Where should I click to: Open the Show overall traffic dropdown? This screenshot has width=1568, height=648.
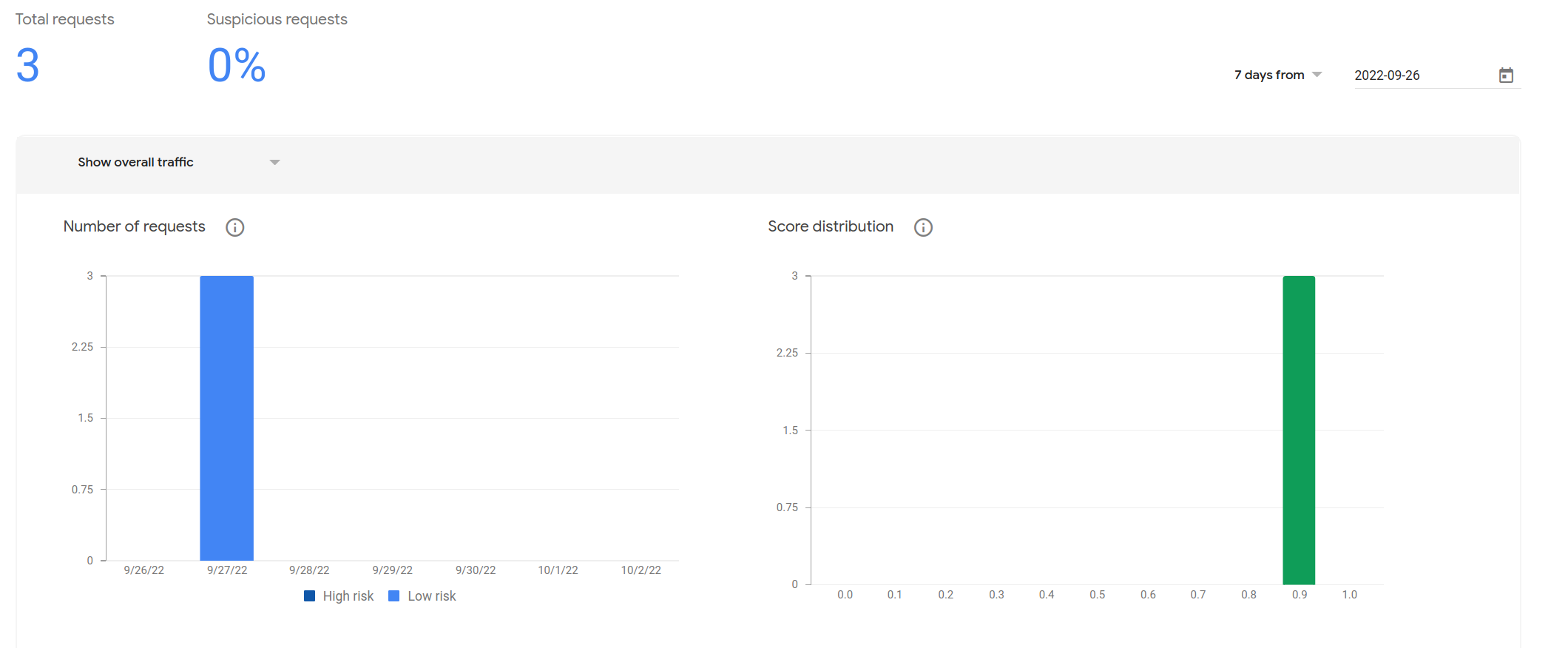click(x=178, y=162)
